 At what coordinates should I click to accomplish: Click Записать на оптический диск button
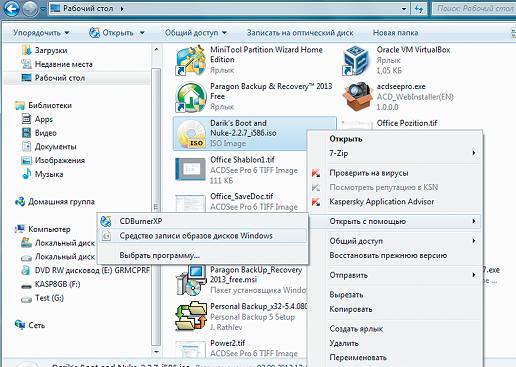point(300,33)
